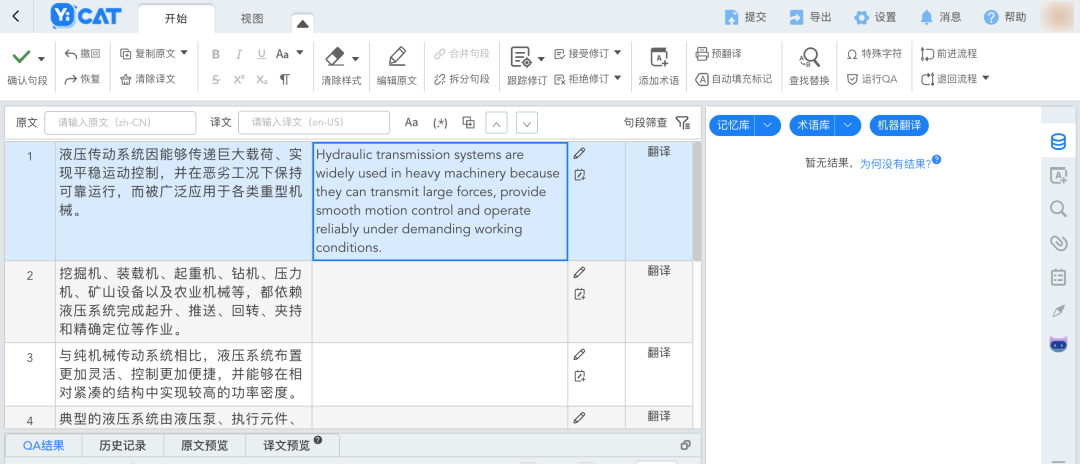Open 设置 settings
Viewport: 1080px width, 464px height.
coord(875,17)
